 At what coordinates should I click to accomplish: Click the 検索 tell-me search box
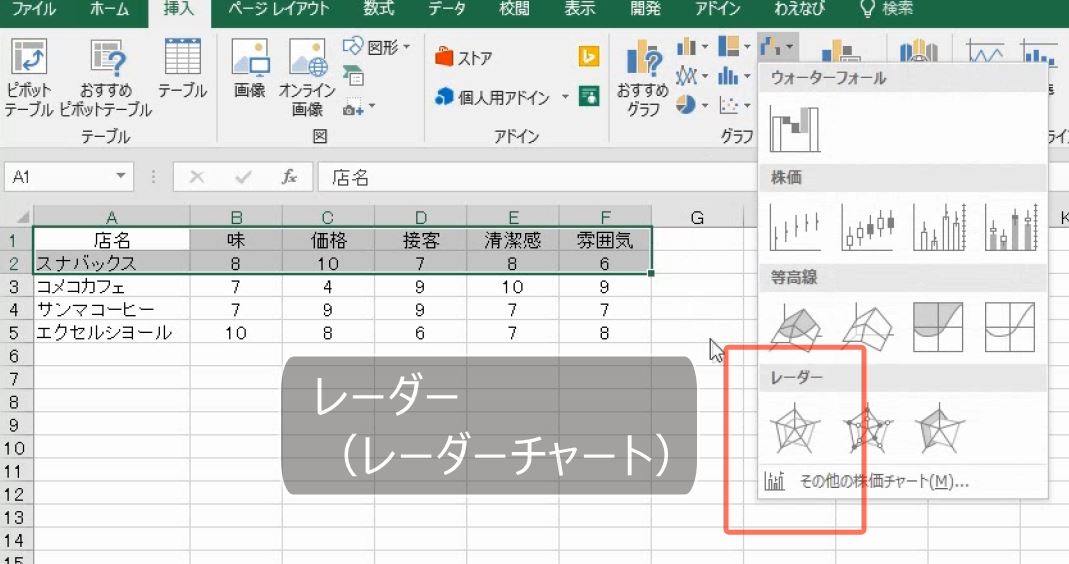pyautogui.click(x=886, y=9)
